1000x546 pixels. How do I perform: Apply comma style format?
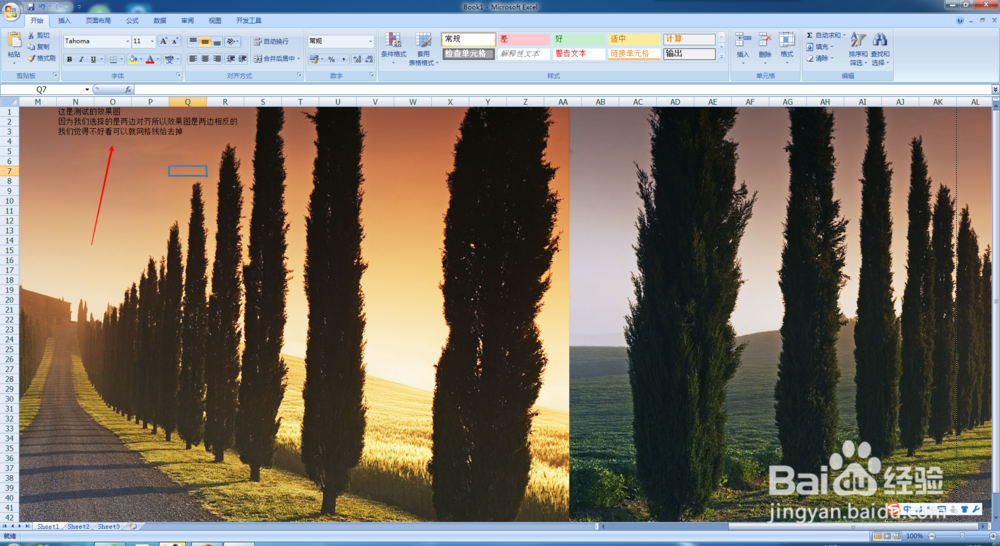point(344,59)
